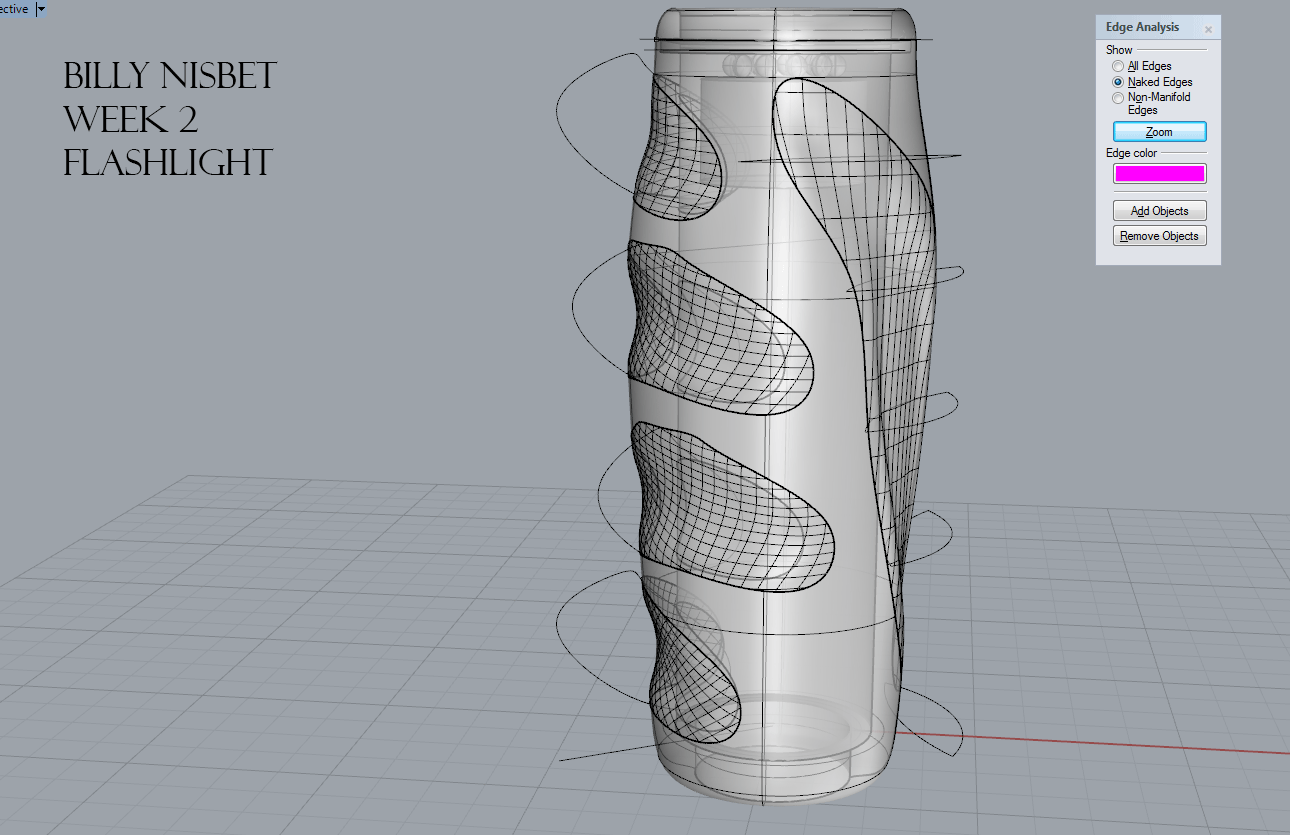Open the magenta Edge color swatch

tap(1159, 173)
